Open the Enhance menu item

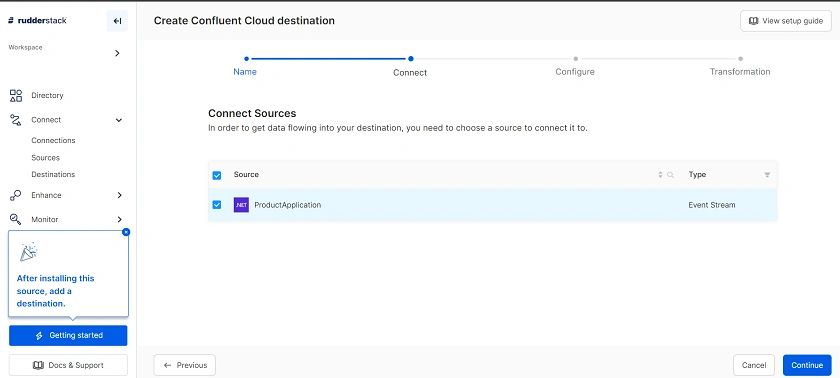point(46,195)
